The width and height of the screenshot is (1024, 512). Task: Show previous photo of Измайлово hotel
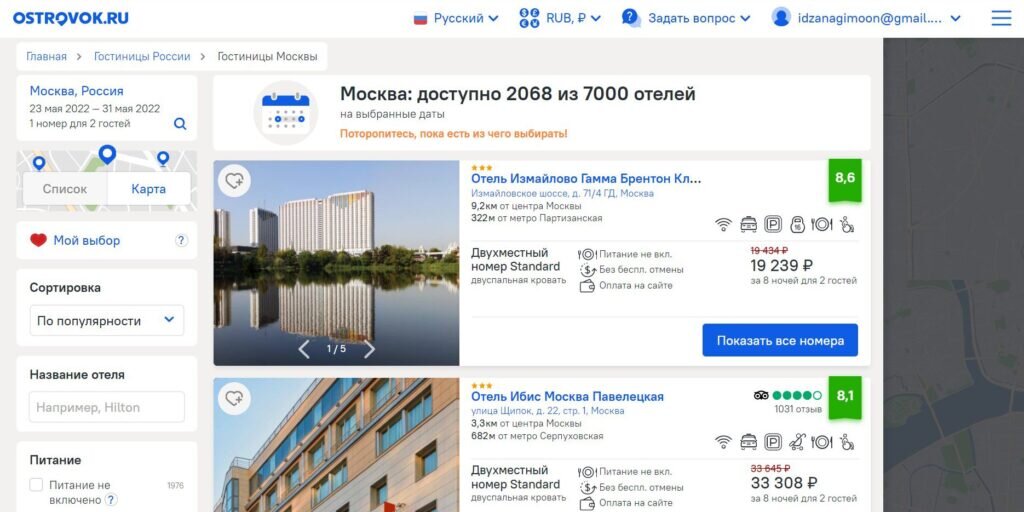(304, 349)
